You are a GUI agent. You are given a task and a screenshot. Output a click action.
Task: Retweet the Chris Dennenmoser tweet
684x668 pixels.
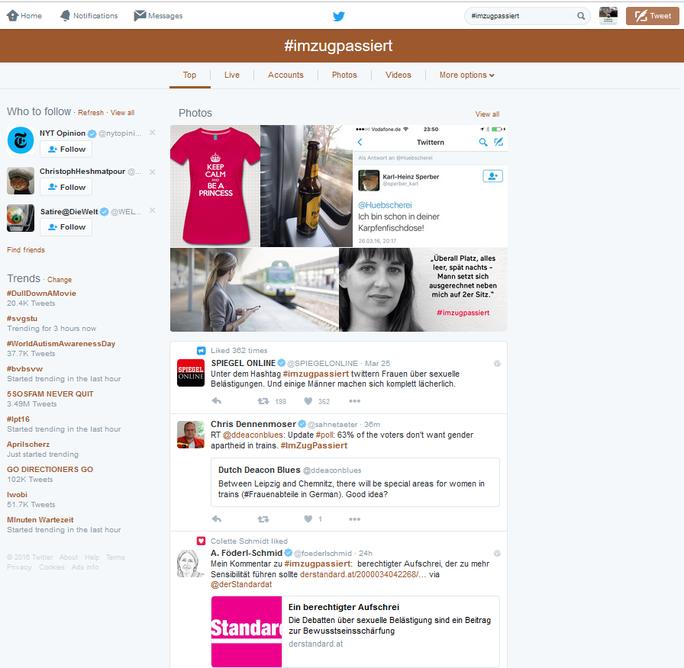263,519
